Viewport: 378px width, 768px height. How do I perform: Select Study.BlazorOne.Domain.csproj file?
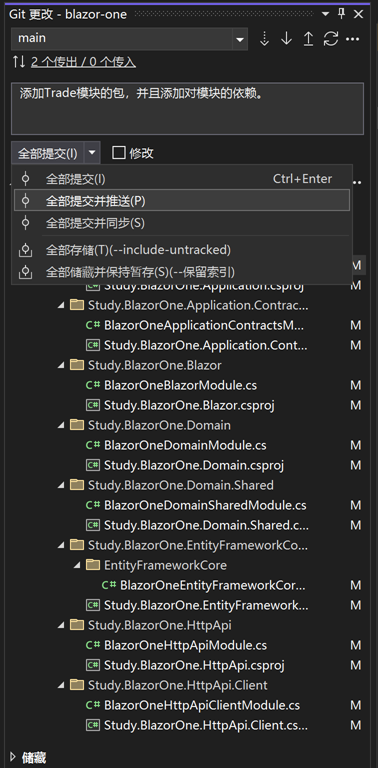pos(194,465)
